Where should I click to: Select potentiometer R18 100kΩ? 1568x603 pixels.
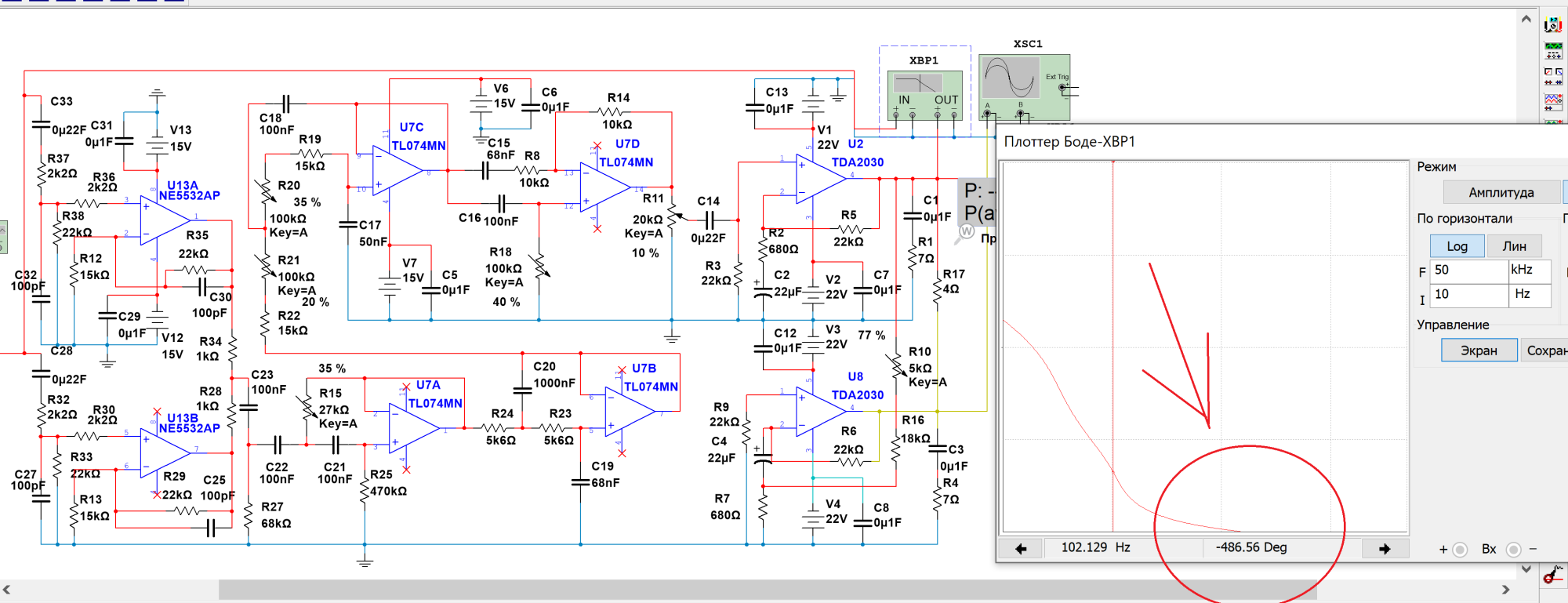point(539,267)
